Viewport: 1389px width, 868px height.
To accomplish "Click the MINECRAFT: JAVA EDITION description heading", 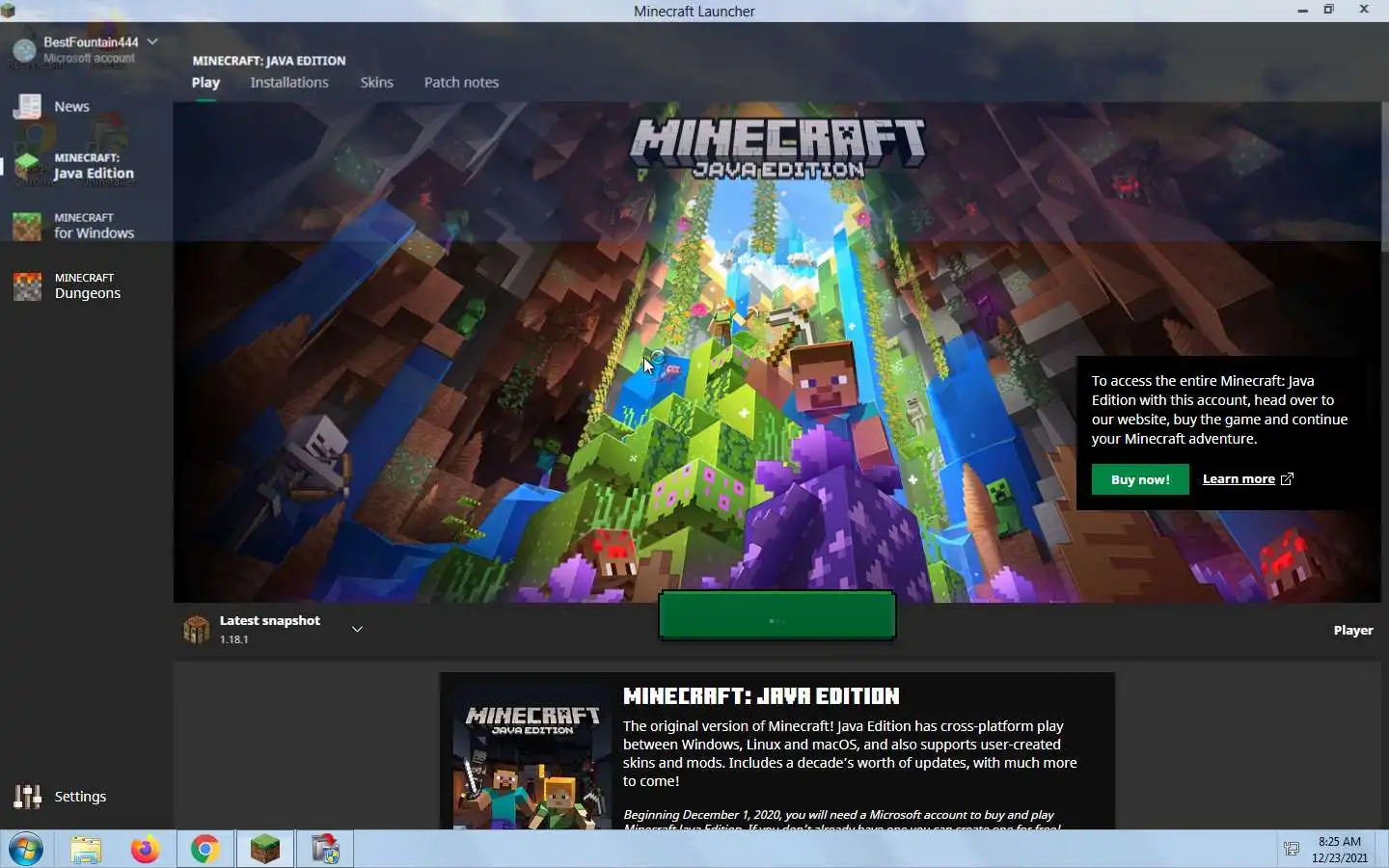I will point(761,696).
